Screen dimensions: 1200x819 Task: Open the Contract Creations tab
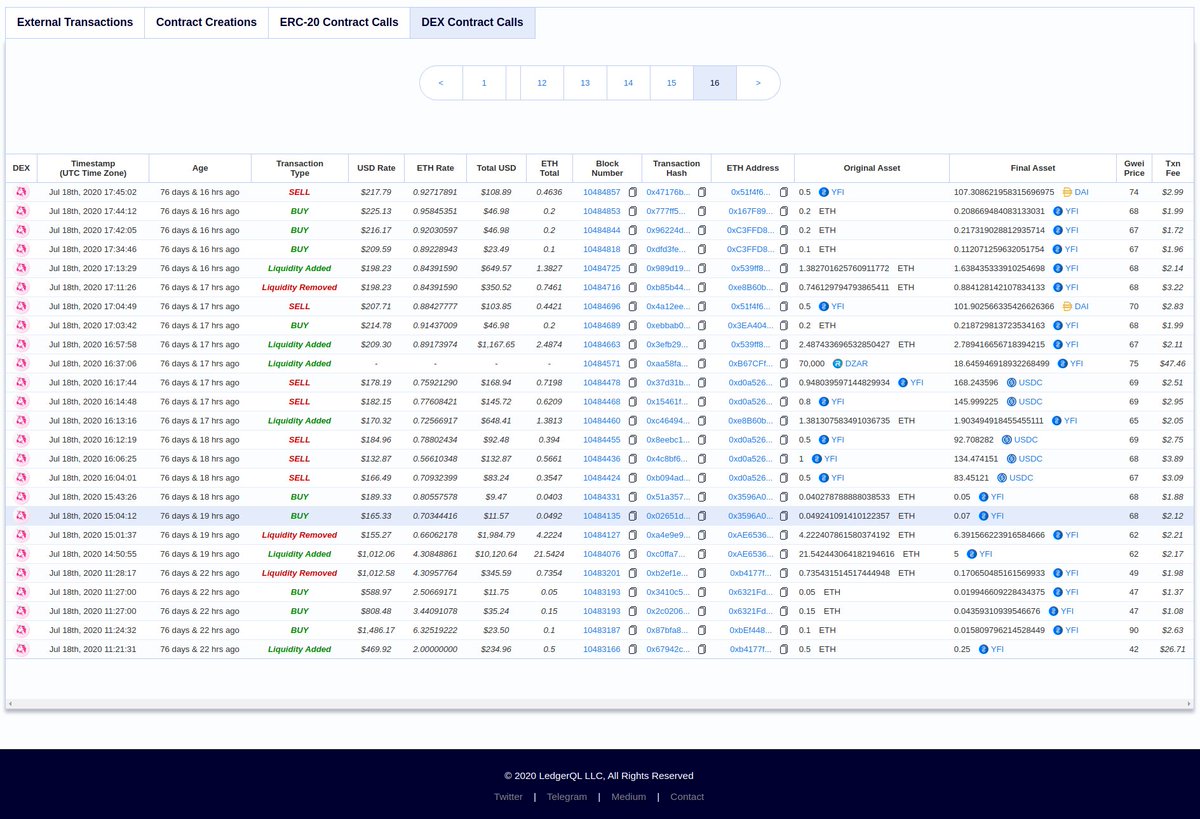click(206, 22)
